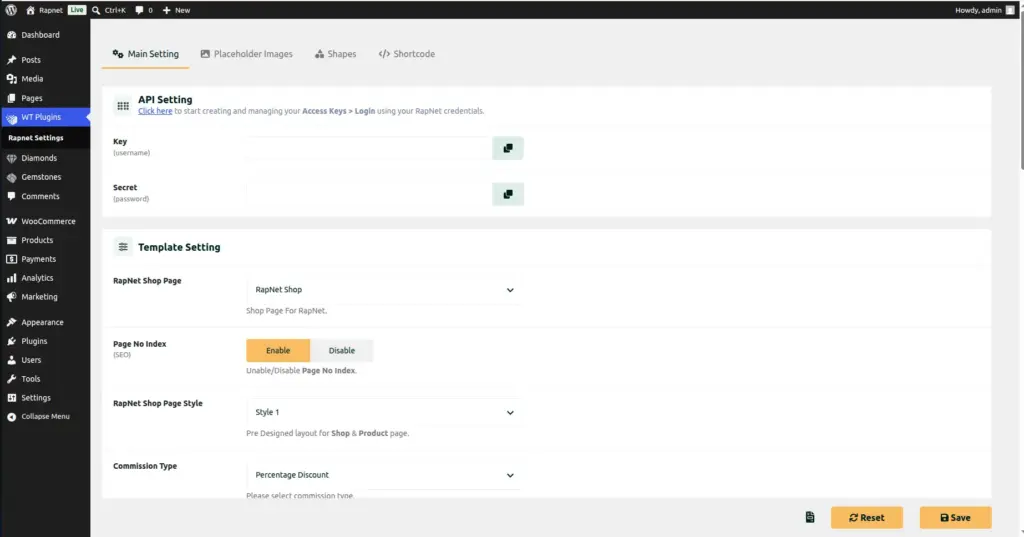The height and width of the screenshot is (537, 1024).
Task: Collapse the sidebar menu
Action: coord(45,416)
